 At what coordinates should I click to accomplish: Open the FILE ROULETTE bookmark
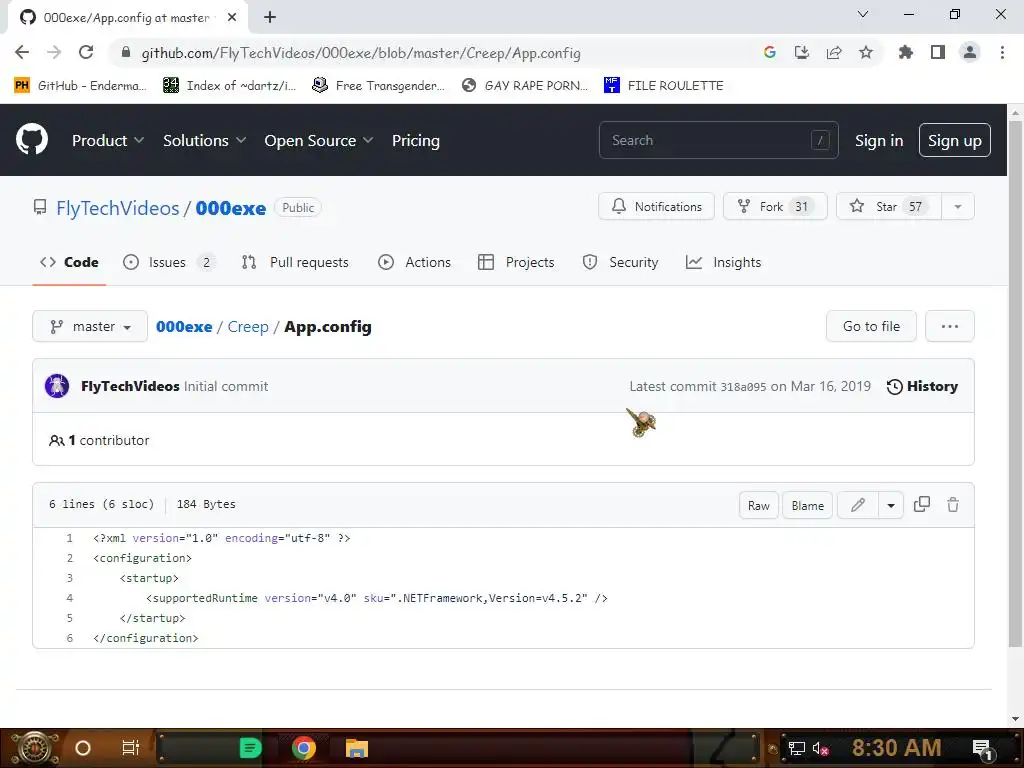pyautogui.click(x=663, y=85)
